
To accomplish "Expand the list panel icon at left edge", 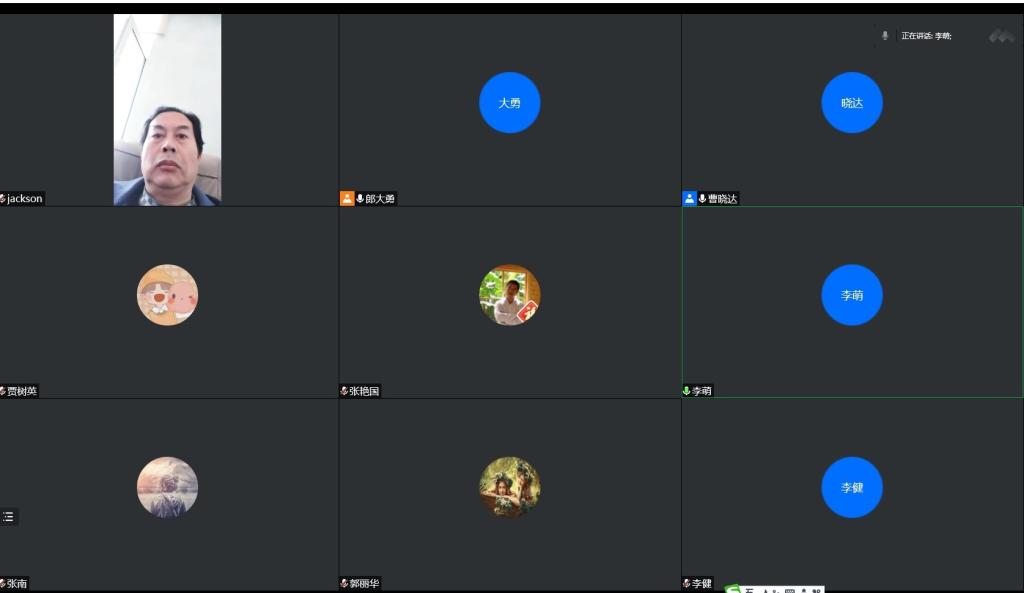I will point(8,517).
